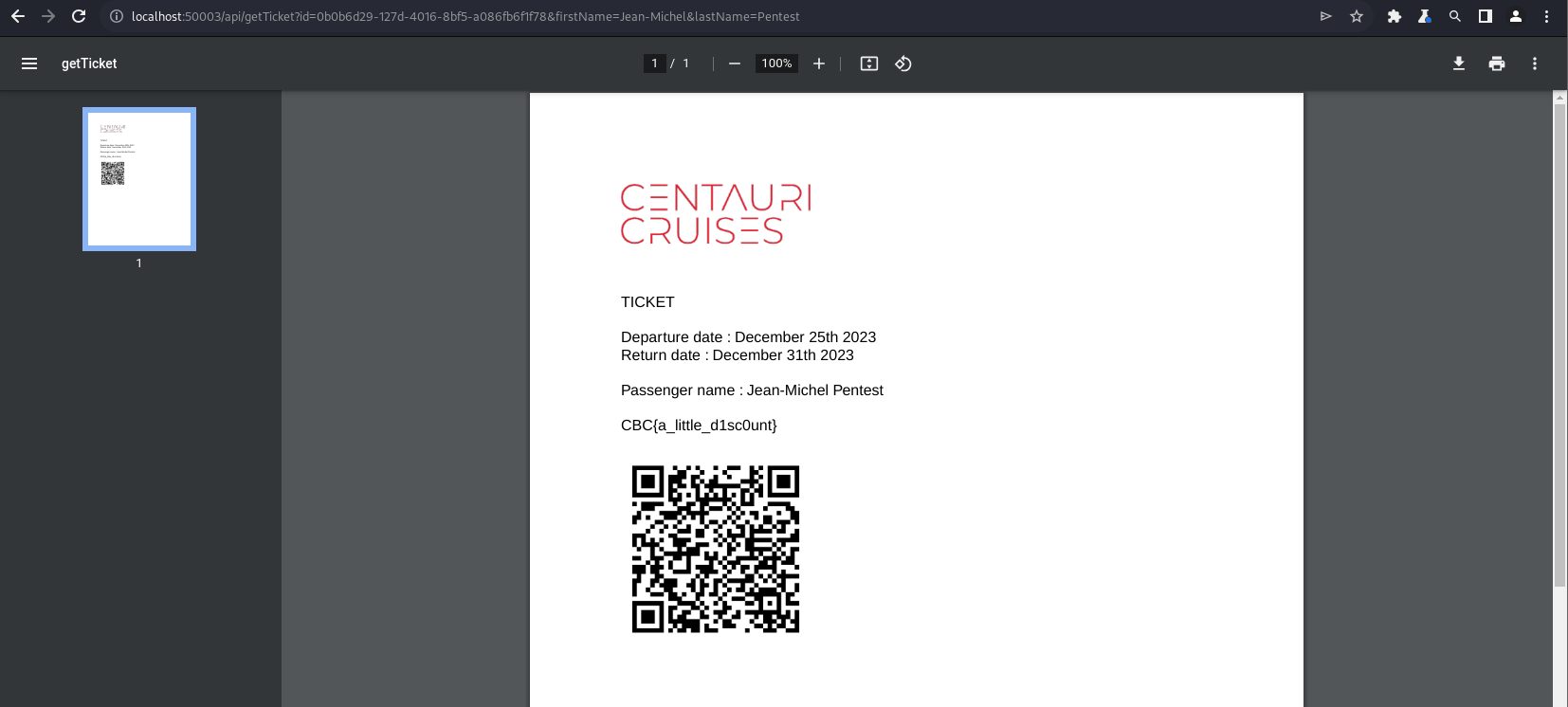
Task: Click the send/share arrow icon in address bar
Action: pyautogui.click(x=1326, y=16)
